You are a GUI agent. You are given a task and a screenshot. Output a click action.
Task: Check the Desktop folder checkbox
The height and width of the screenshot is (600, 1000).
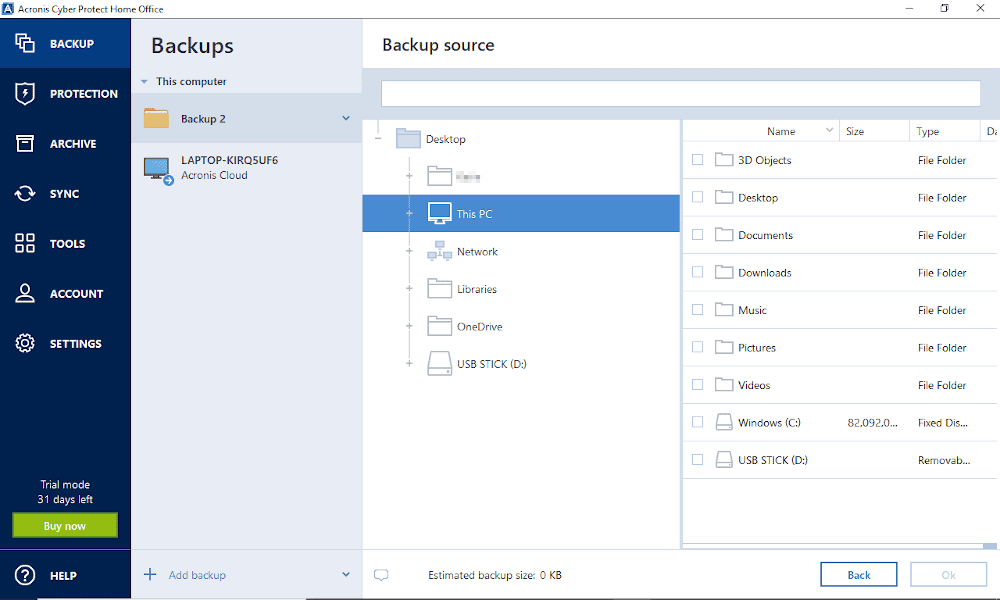[698, 197]
